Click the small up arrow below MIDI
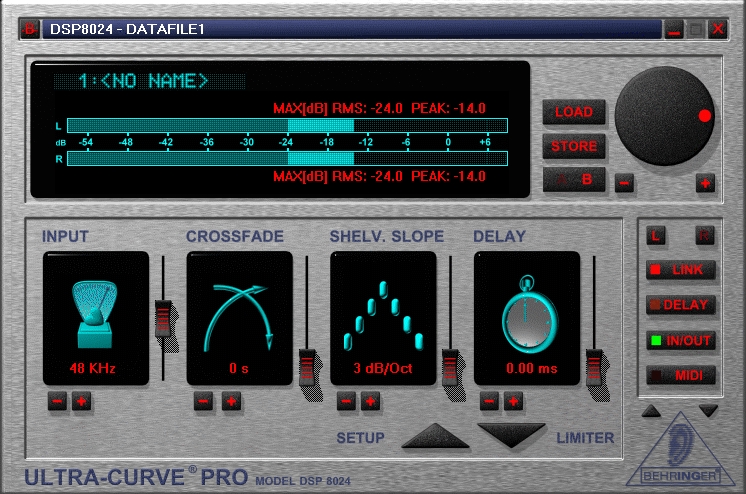The image size is (746, 494). coord(651,411)
